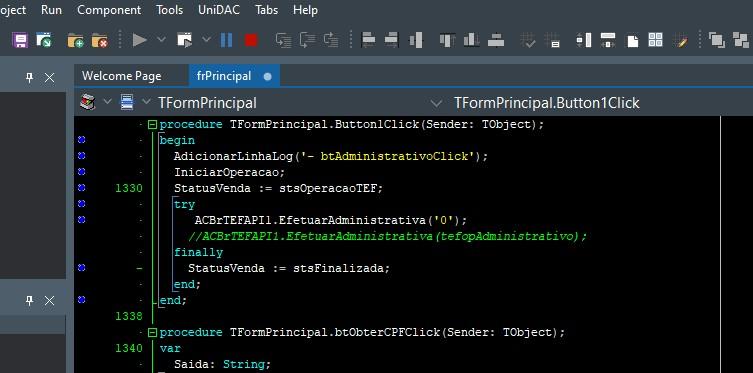
Task: Click the component height sizing icon
Action: tap(584, 40)
